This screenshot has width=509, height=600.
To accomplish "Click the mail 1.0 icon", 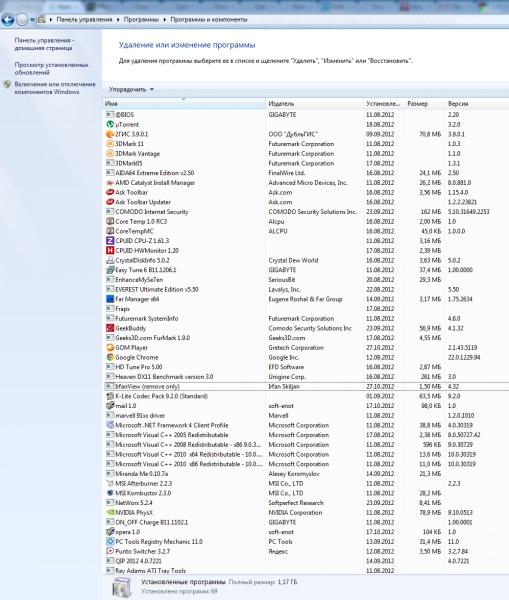I will point(110,406).
